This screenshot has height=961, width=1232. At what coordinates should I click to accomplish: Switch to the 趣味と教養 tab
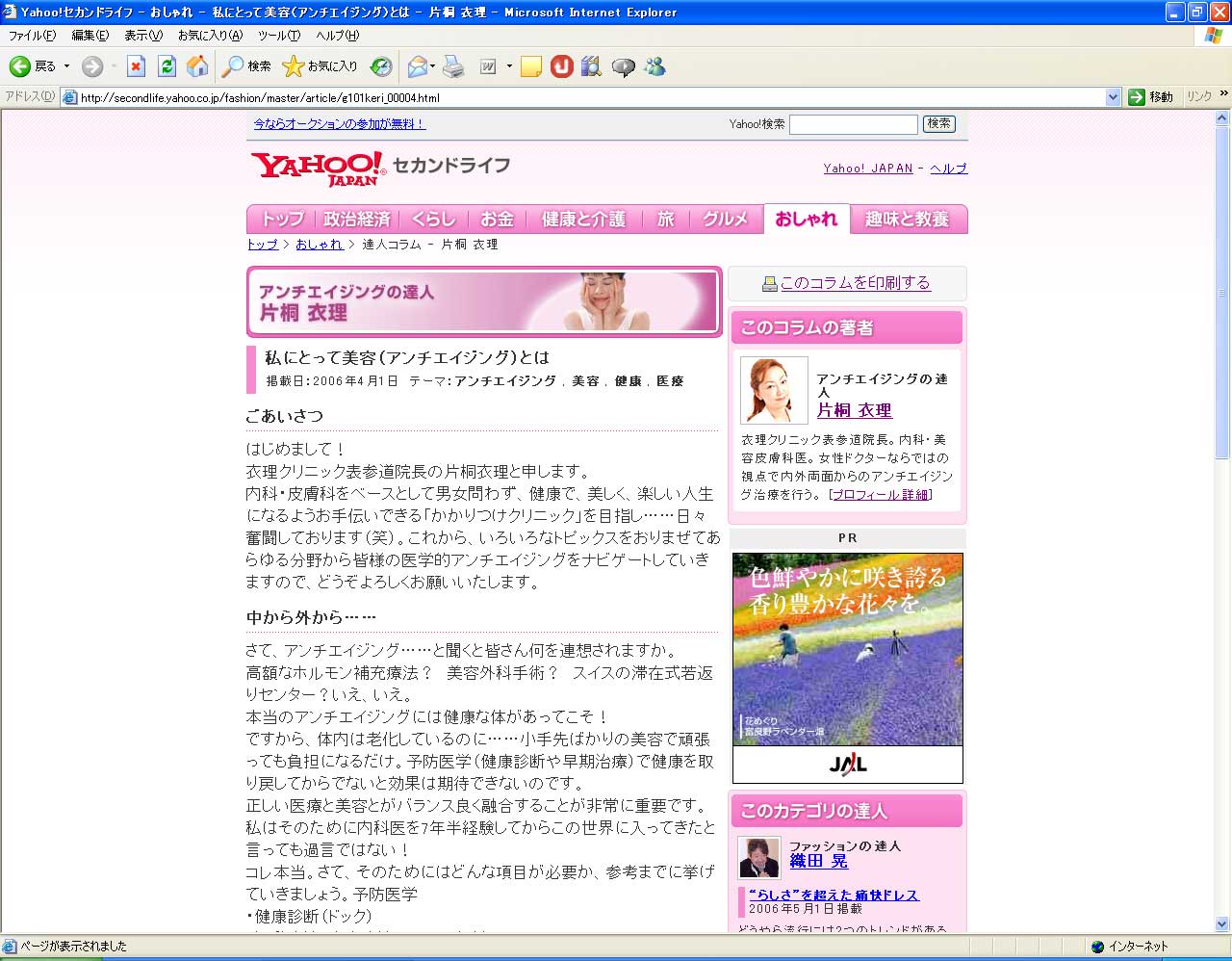click(x=908, y=220)
